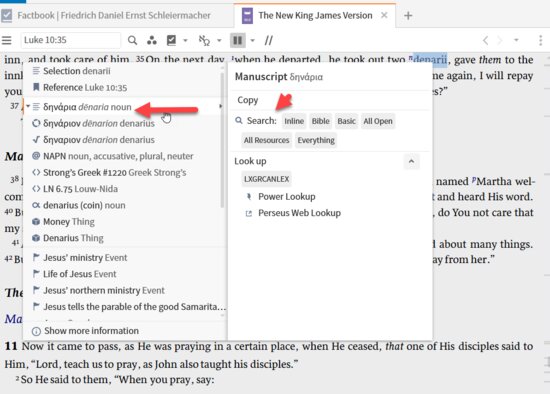Open the kebab panel menu icon
550x394 pixels.
click(x=541, y=40)
